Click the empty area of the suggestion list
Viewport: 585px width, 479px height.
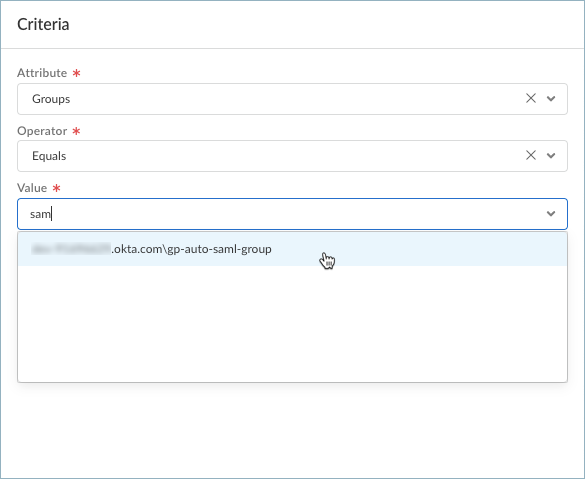292,323
